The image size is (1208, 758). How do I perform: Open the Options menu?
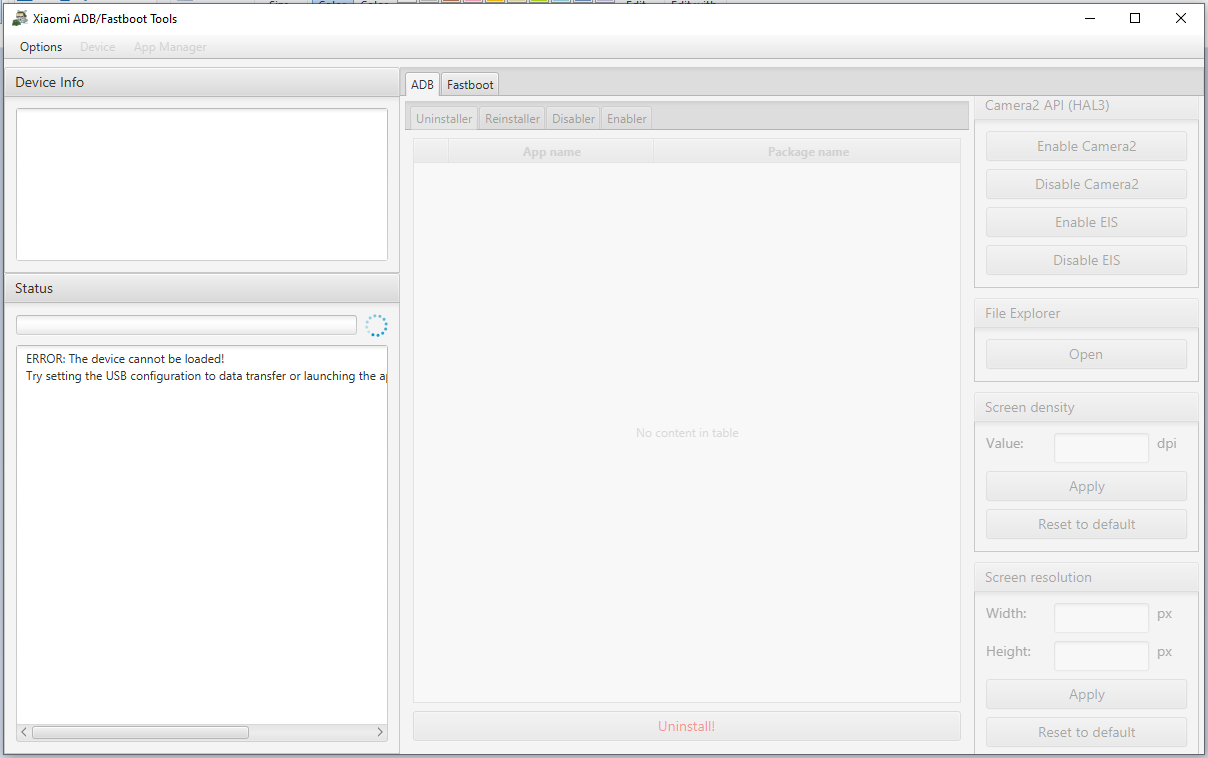coord(41,47)
